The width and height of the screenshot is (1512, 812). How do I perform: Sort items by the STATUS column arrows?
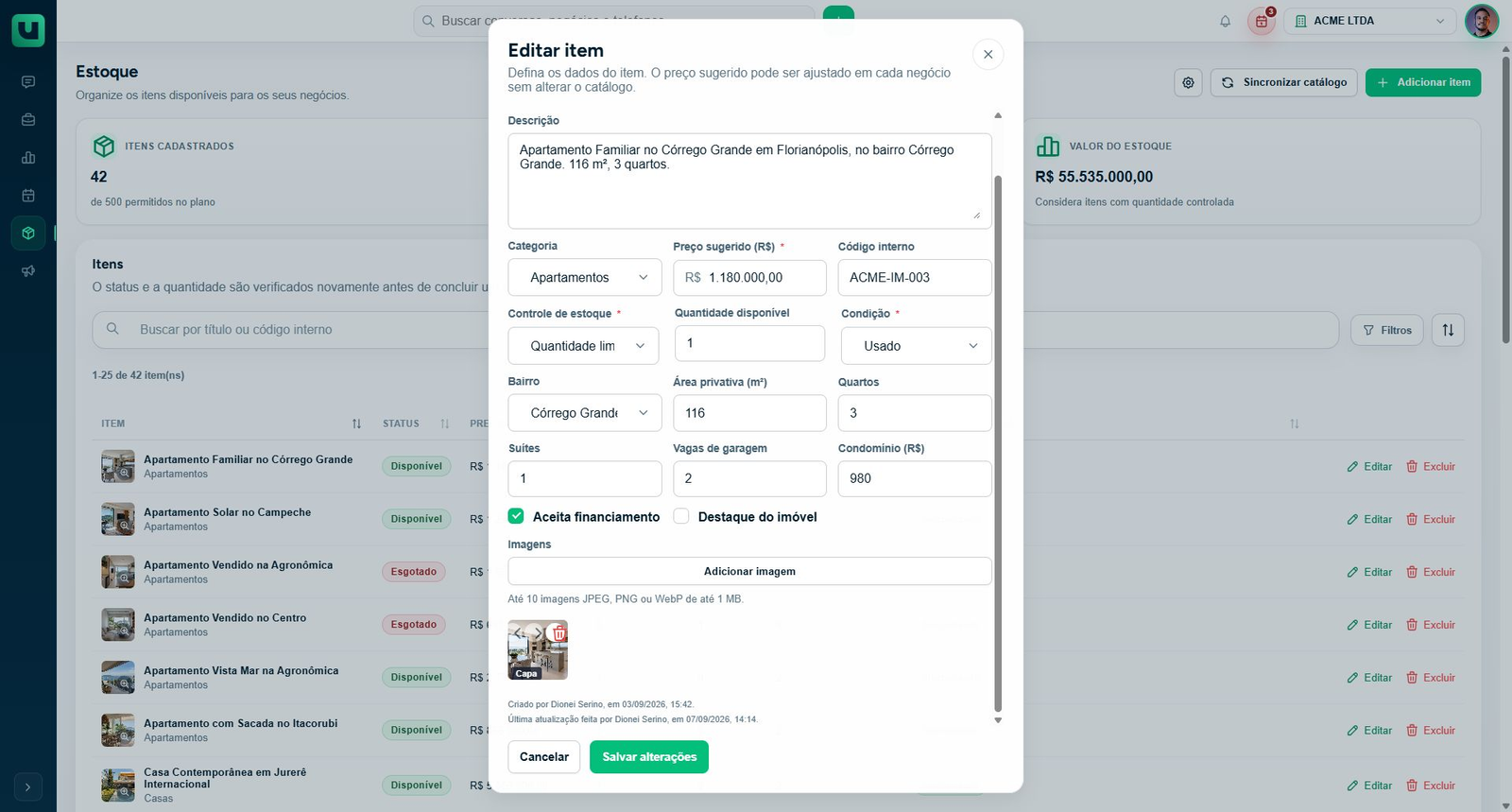point(445,423)
